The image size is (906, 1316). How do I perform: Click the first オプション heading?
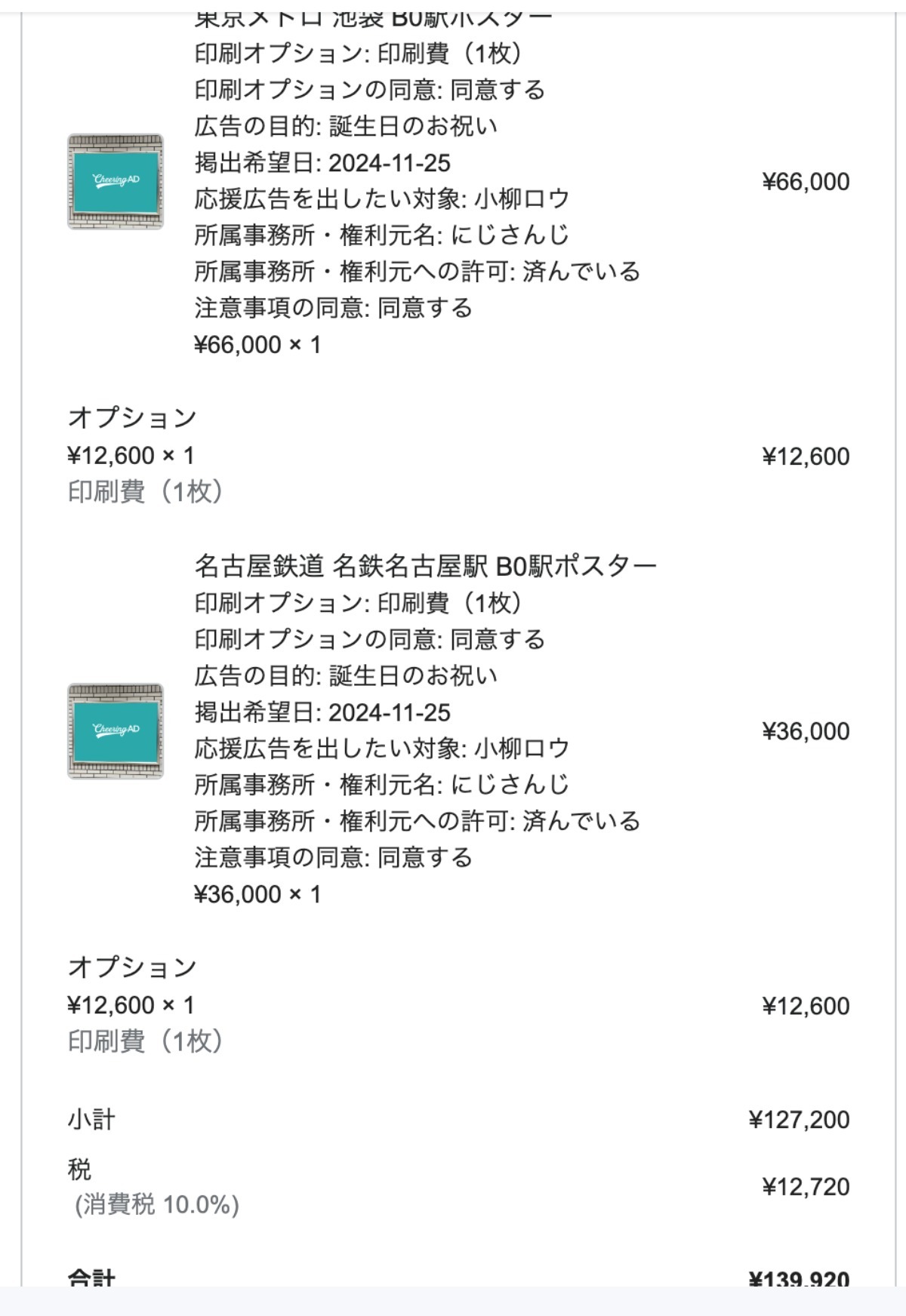pyautogui.click(x=132, y=417)
